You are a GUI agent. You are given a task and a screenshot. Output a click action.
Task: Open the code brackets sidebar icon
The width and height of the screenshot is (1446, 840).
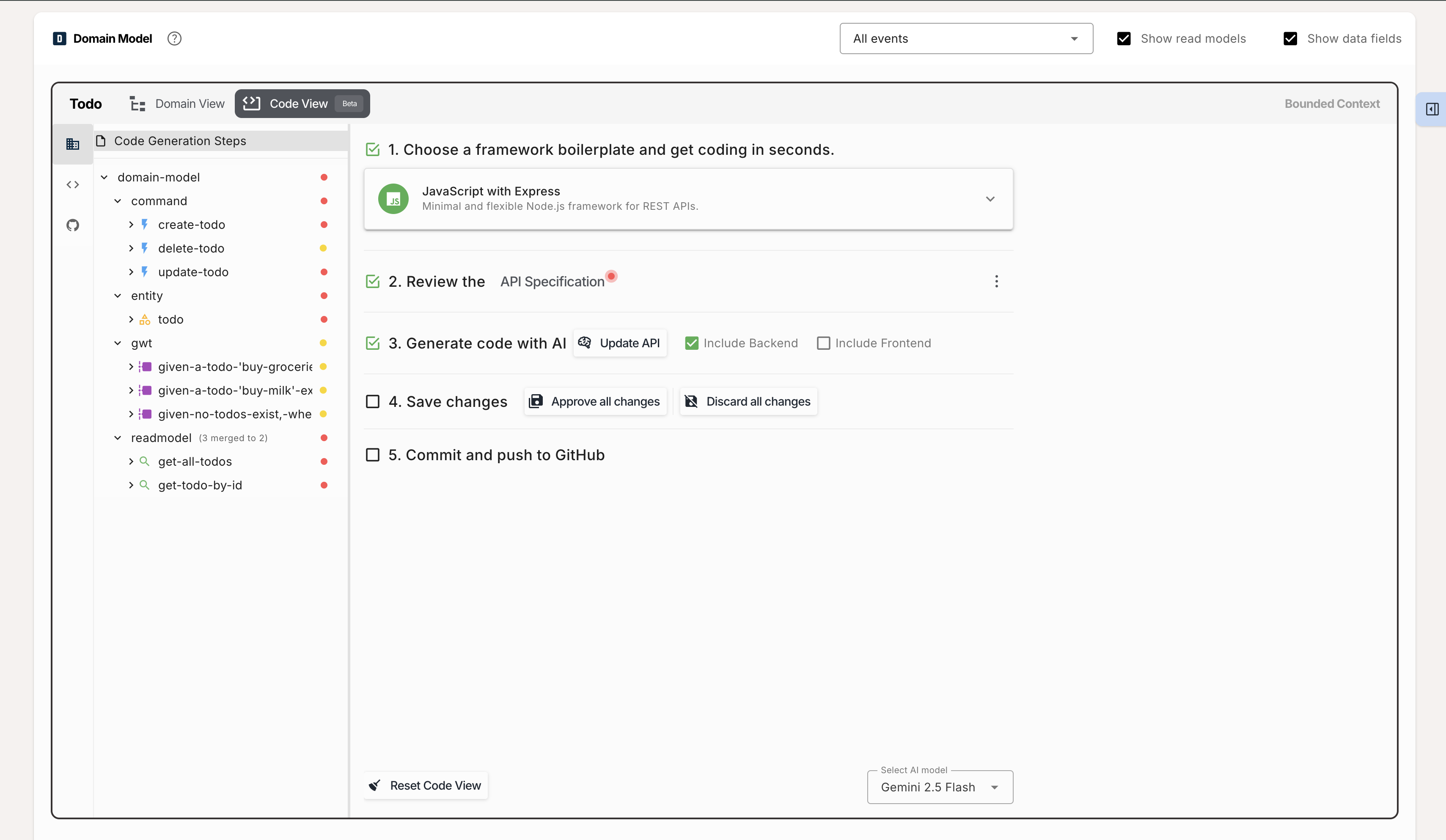click(x=73, y=185)
